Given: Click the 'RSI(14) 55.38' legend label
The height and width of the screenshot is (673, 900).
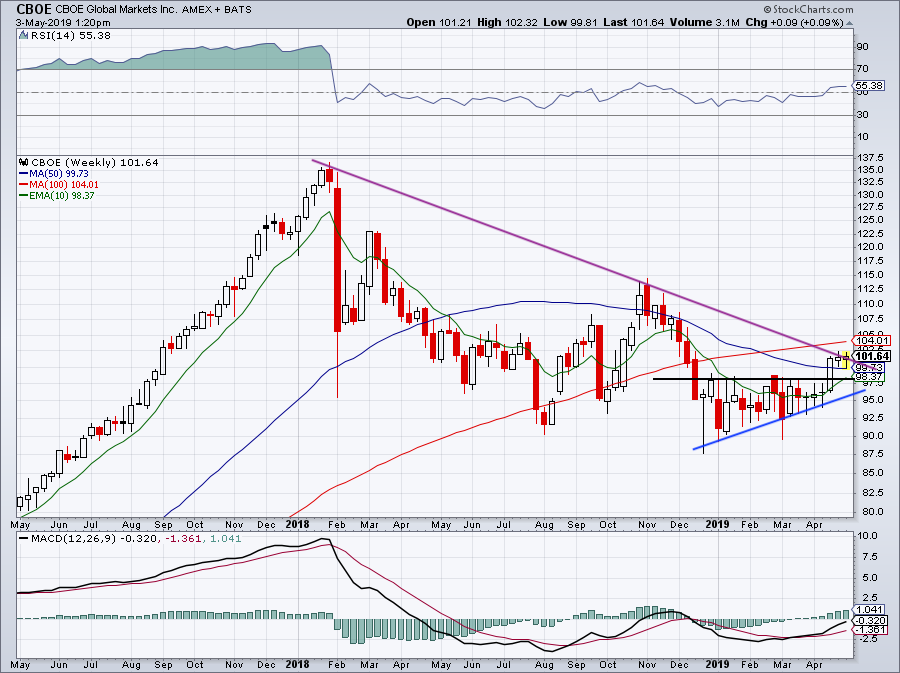Looking at the screenshot, I should [x=70, y=36].
